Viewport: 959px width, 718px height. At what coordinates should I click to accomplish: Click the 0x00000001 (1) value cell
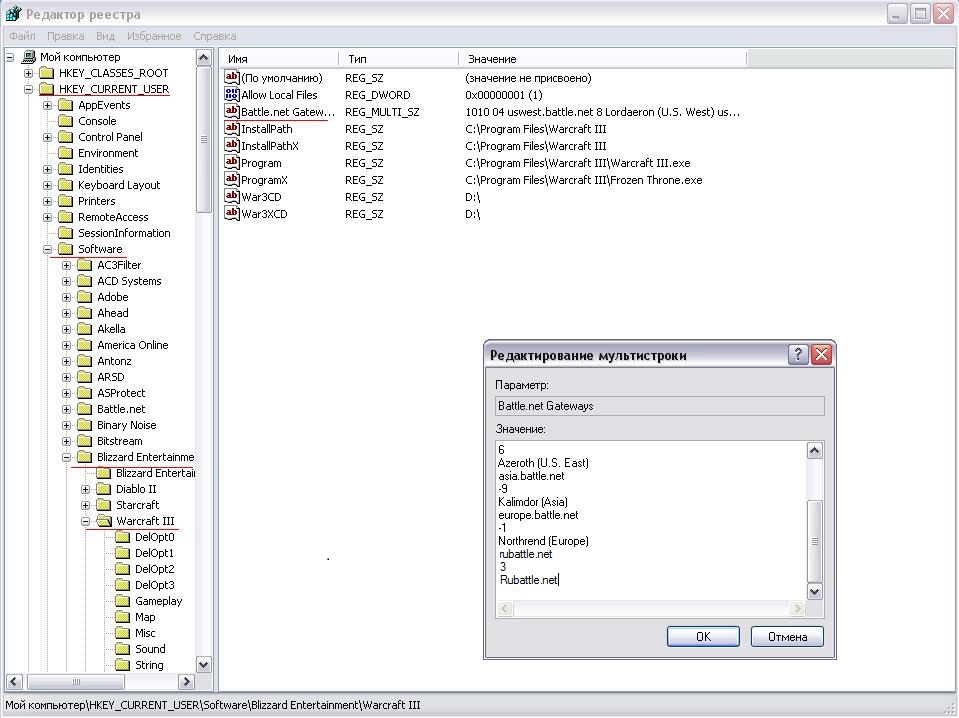(x=504, y=95)
